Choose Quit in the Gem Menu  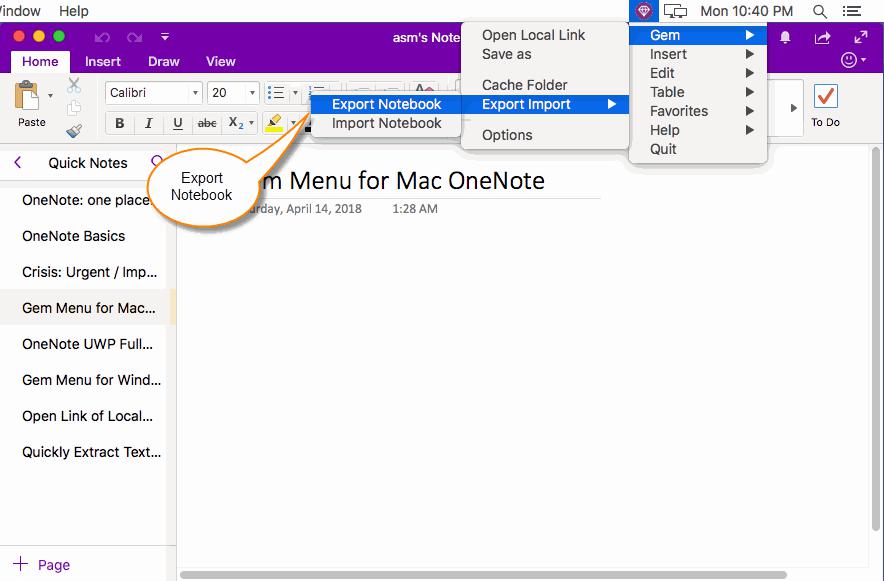(x=698, y=149)
